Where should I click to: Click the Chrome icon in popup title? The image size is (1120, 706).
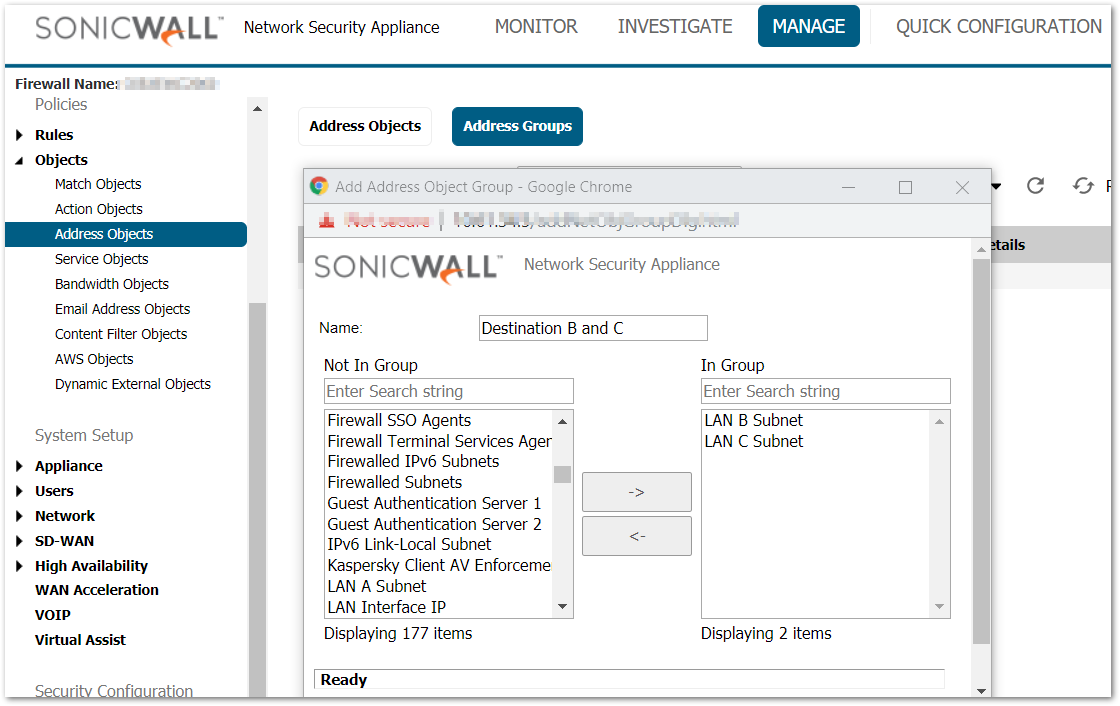(x=319, y=187)
